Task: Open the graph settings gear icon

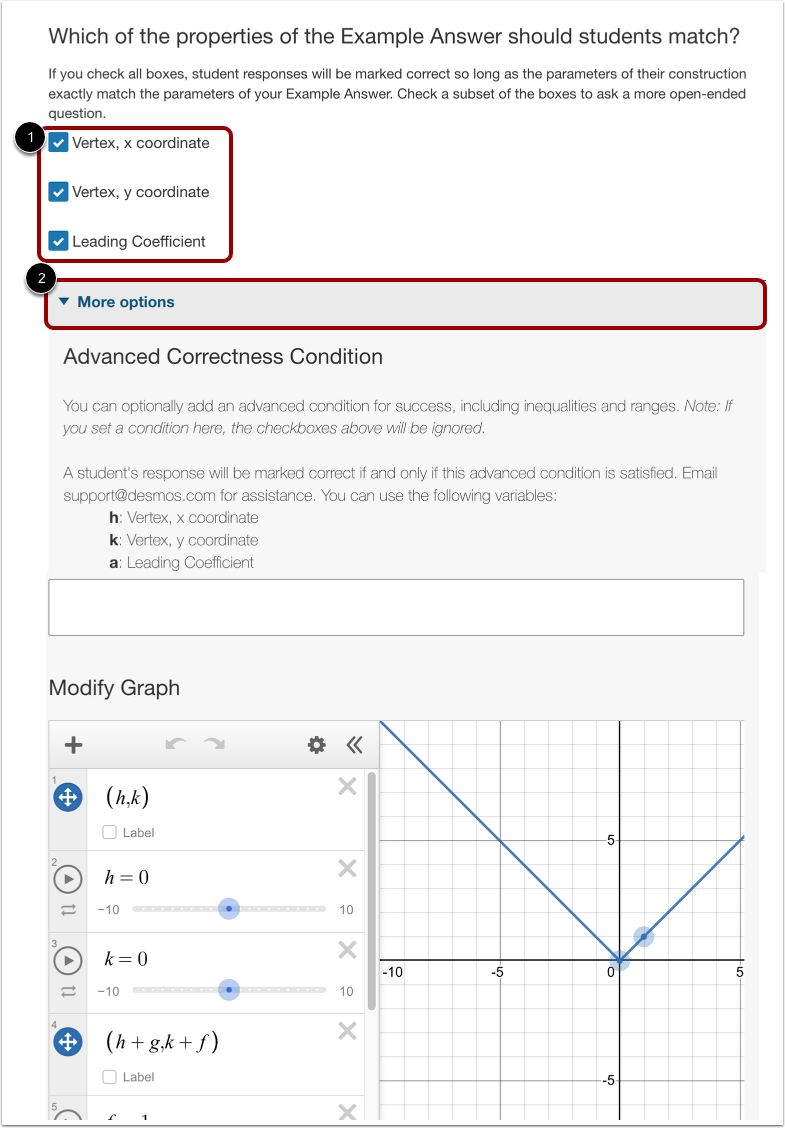Action: pos(317,745)
